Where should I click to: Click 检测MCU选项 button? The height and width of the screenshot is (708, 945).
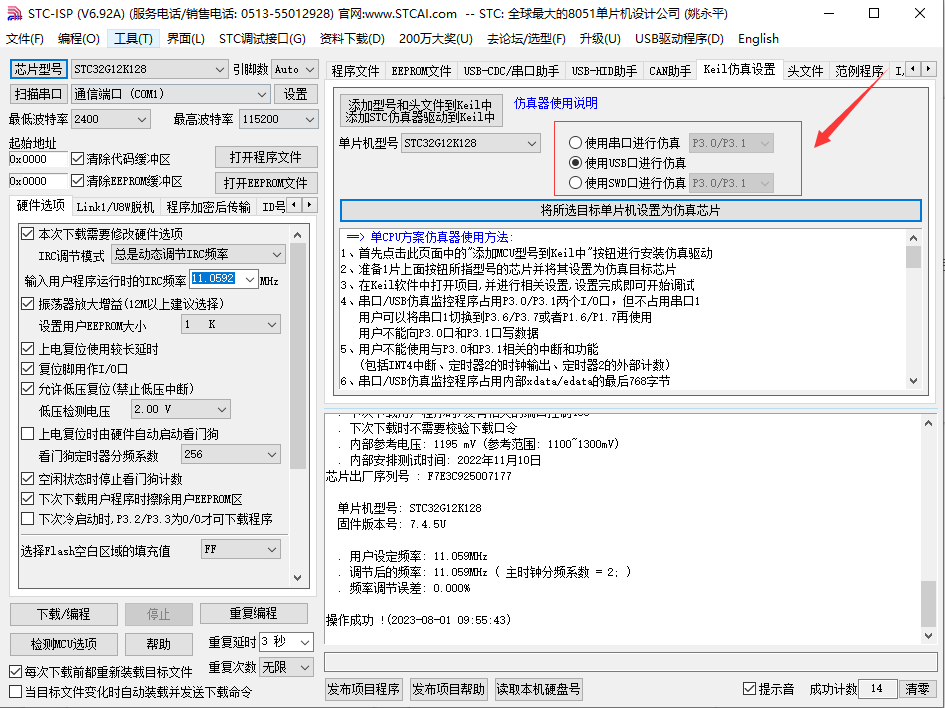(63, 644)
